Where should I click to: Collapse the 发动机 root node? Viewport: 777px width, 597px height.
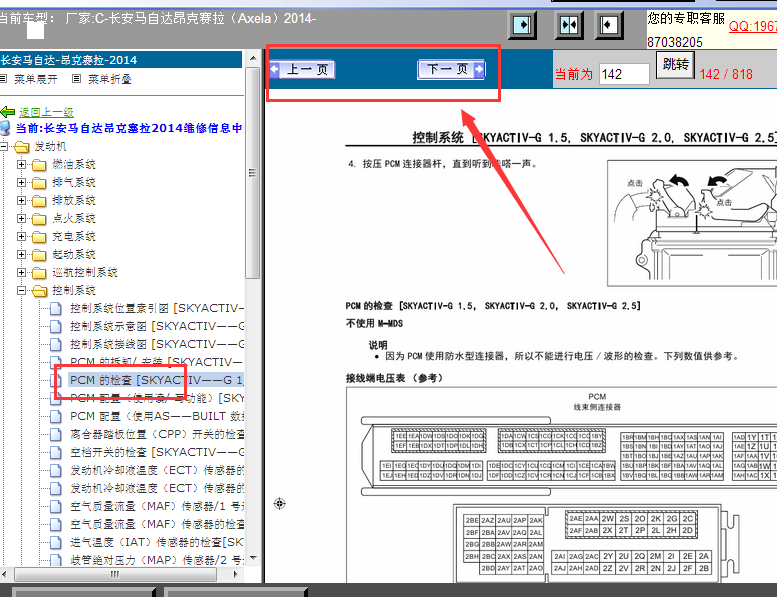click(3, 146)
